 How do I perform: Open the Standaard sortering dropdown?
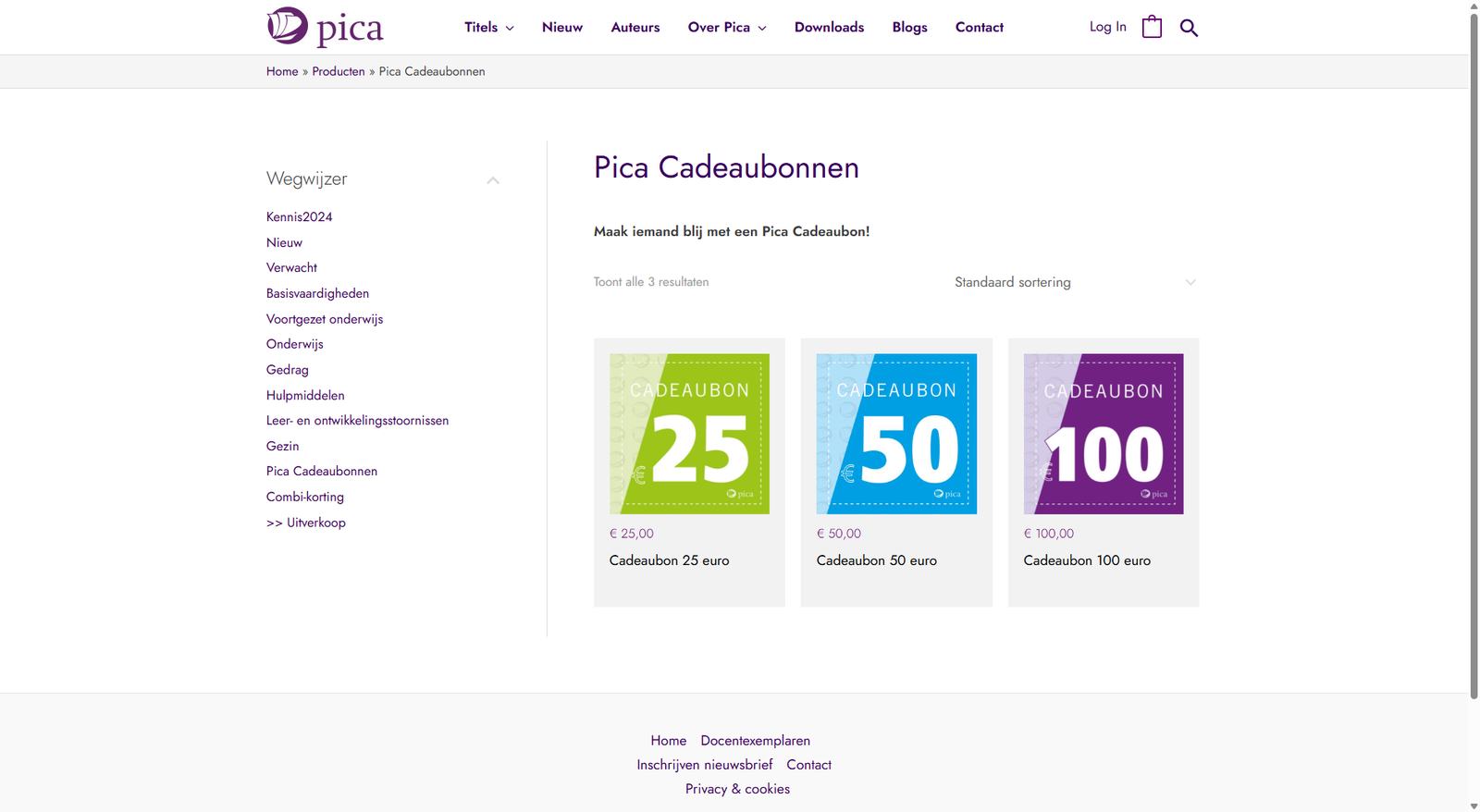pyautogui.click(x=1075, y=282)
